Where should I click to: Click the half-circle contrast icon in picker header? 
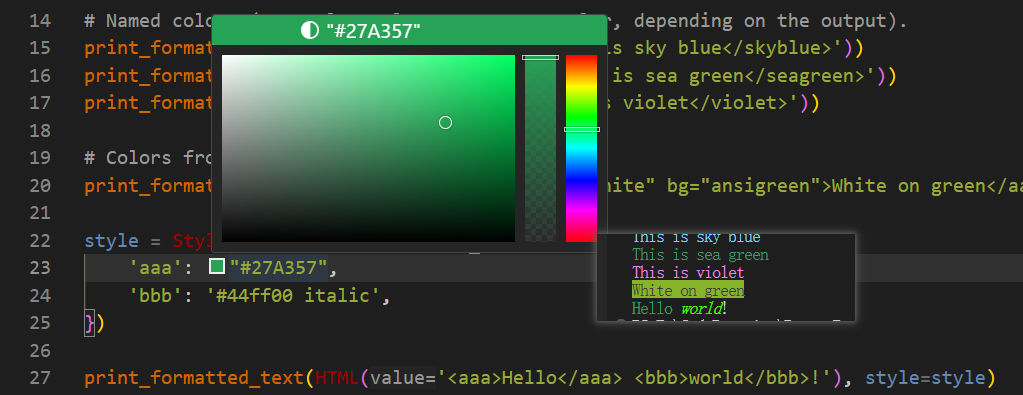pos(309,30)
